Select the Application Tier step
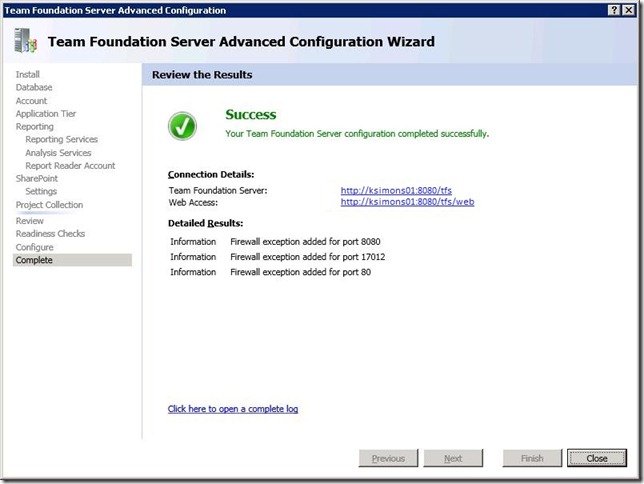The height and width of the screenshot is (484, 644). [x=46, y=114]
